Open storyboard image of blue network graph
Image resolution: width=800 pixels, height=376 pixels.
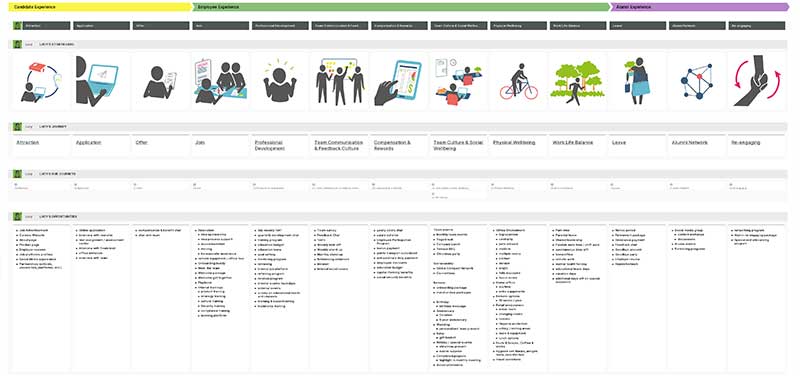tap(697, 82)
